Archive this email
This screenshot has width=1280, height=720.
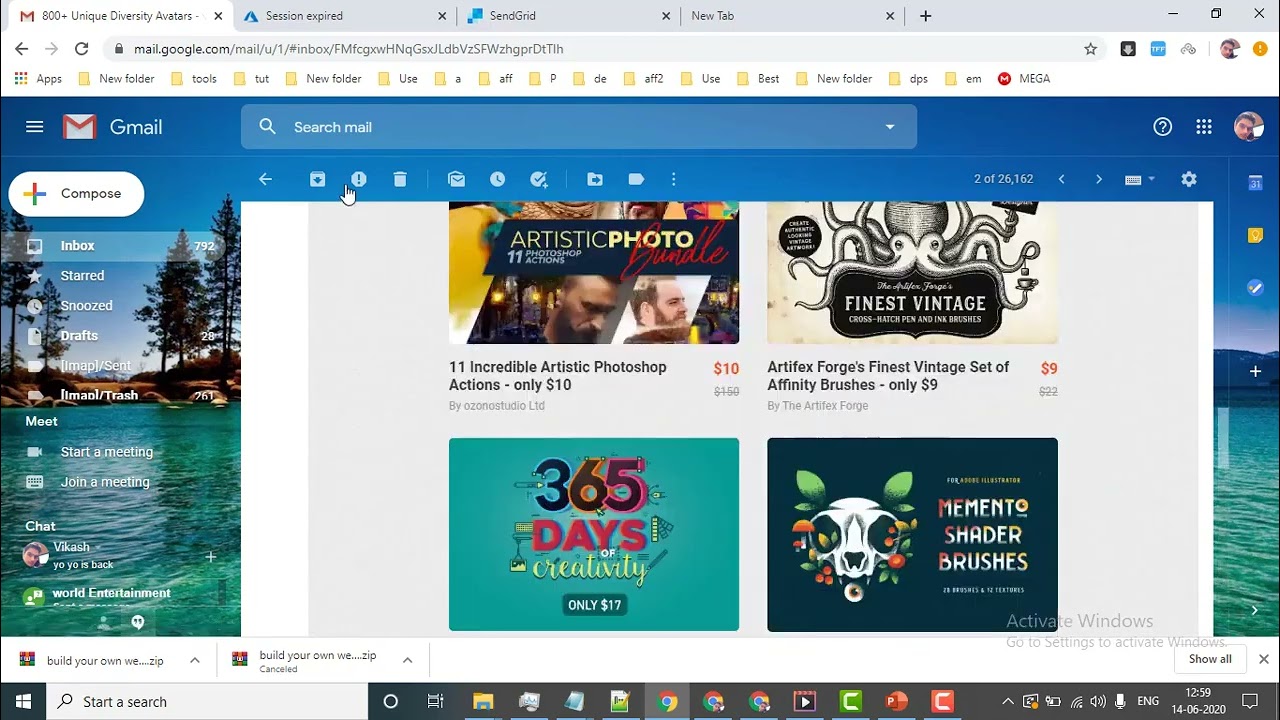317,179
